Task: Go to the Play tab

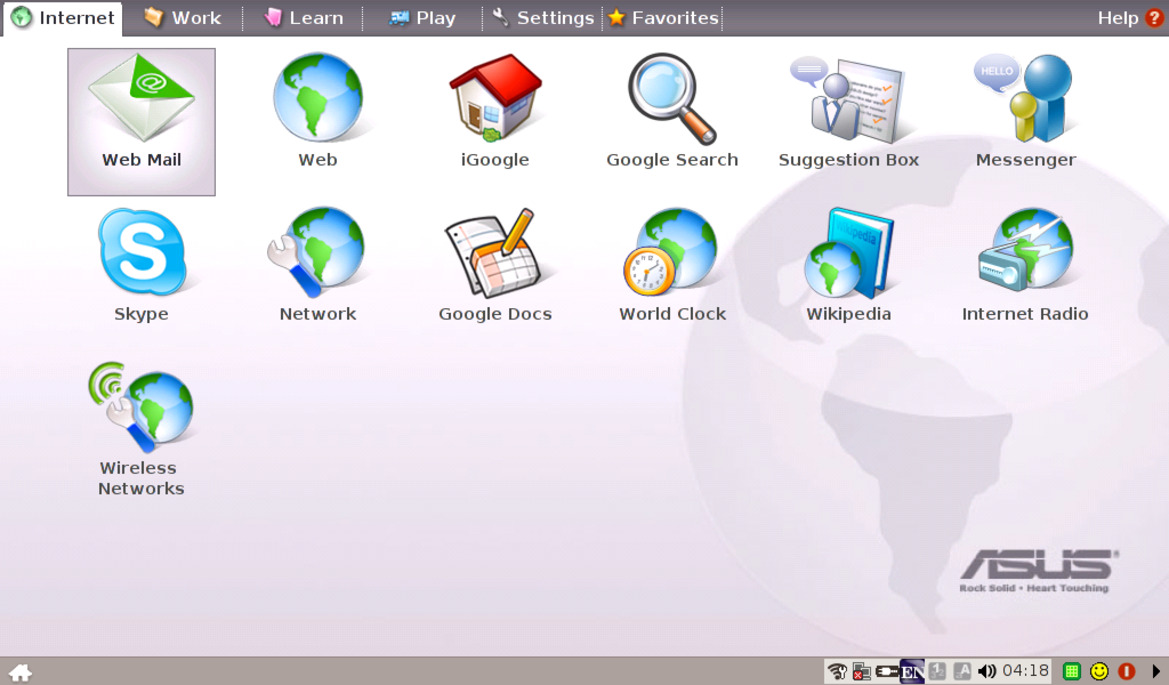Action: tap(422, 18)
